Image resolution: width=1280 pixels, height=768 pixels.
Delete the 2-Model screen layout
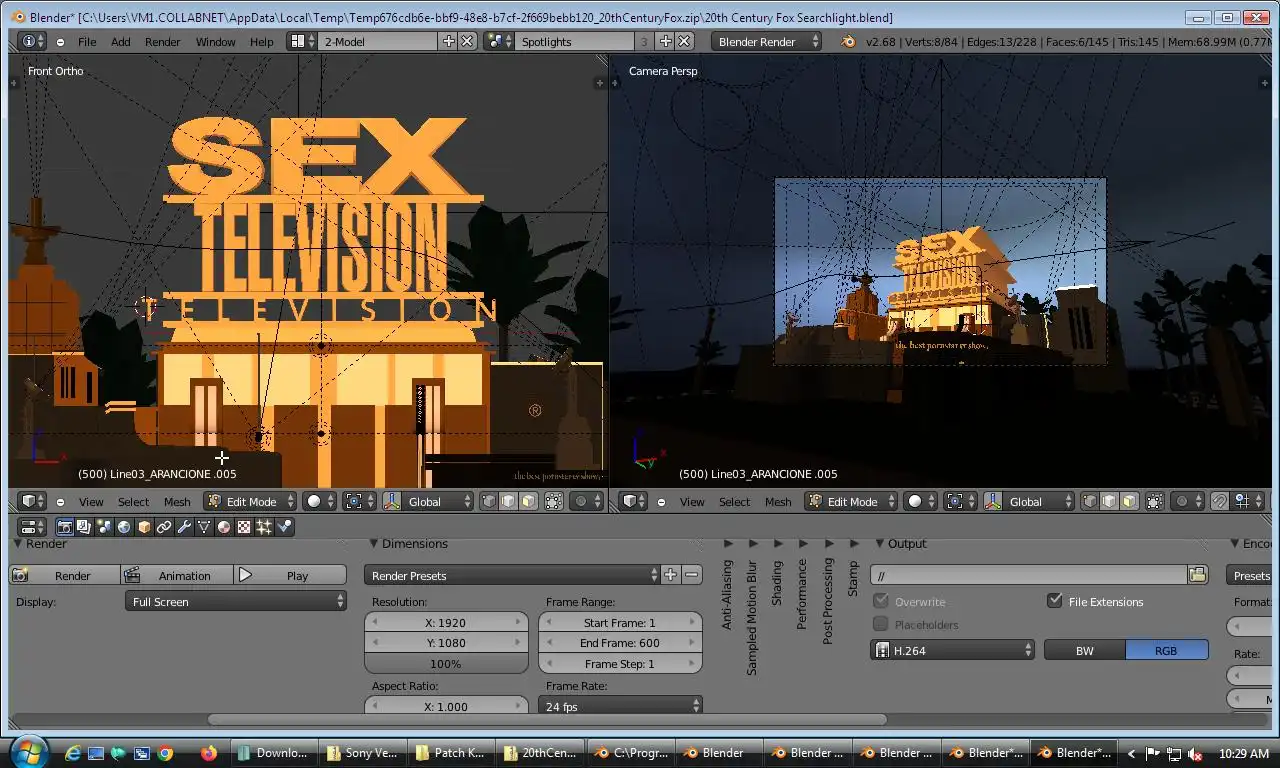pyautogui.click(x=467, y=41)
